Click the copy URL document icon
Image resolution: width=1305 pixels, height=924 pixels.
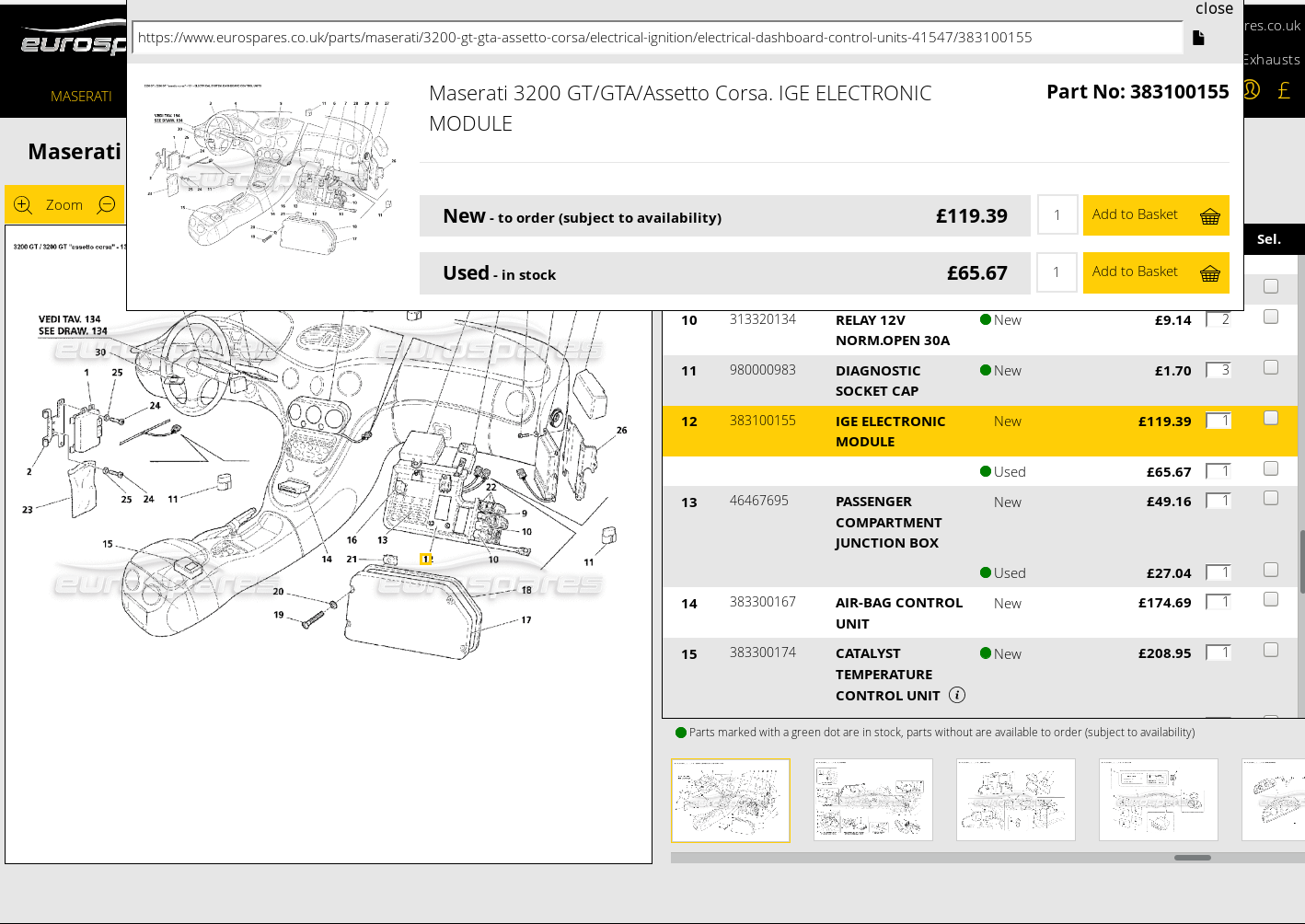[x=1198, y=38]
